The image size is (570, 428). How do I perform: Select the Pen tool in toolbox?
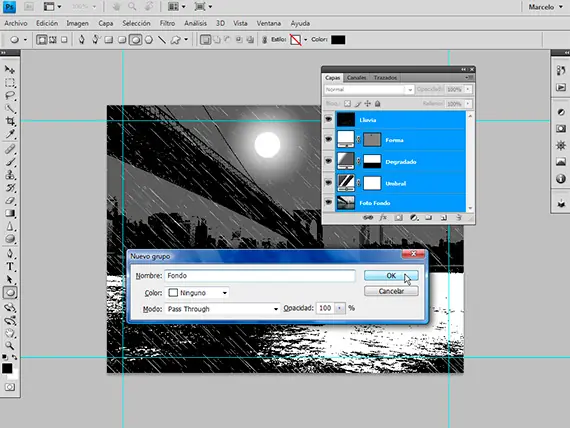tap(10, 253)
